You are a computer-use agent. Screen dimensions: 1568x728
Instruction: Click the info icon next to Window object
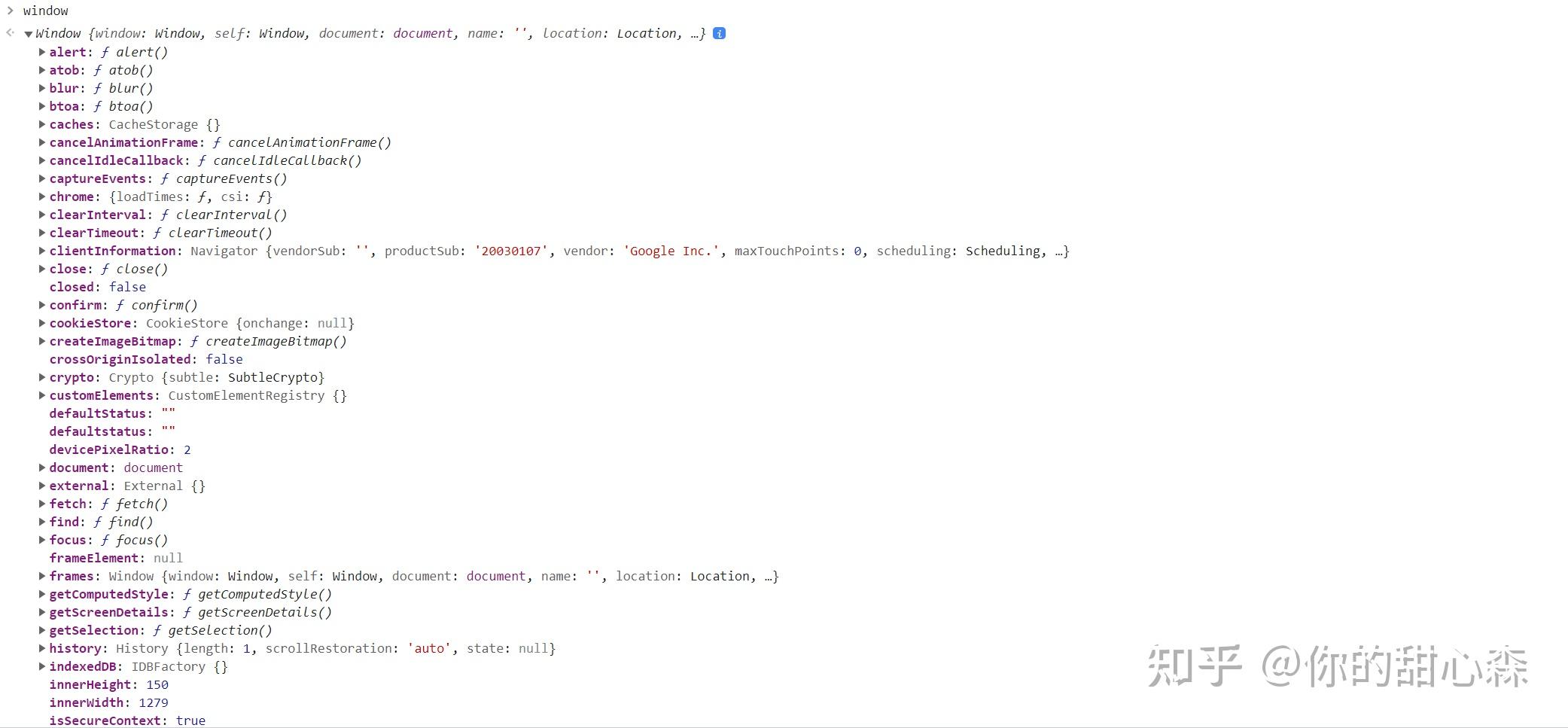(719, 33)
